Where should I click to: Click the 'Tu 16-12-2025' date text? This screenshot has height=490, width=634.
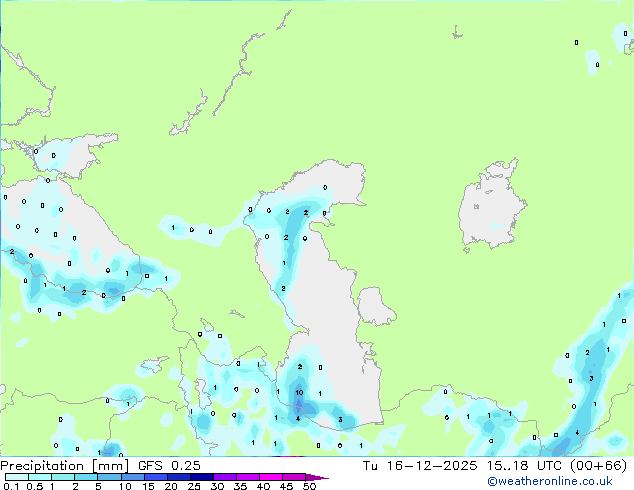tap(420, 466)
